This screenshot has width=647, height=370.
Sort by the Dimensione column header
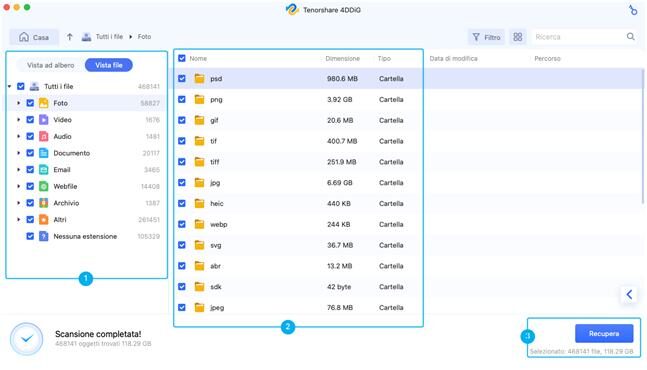342,59
